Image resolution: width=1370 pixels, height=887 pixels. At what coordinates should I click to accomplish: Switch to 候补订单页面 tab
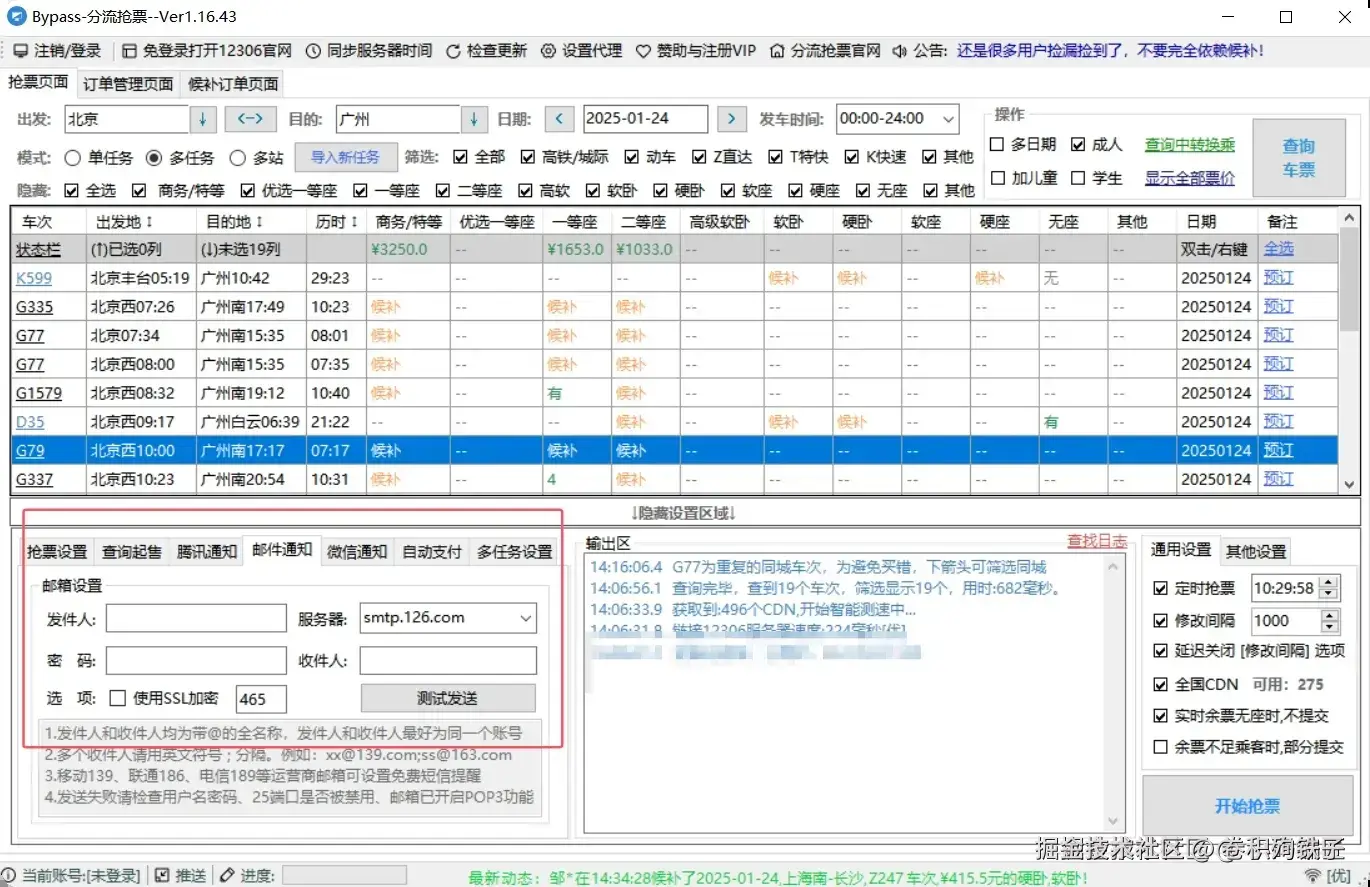232,84
